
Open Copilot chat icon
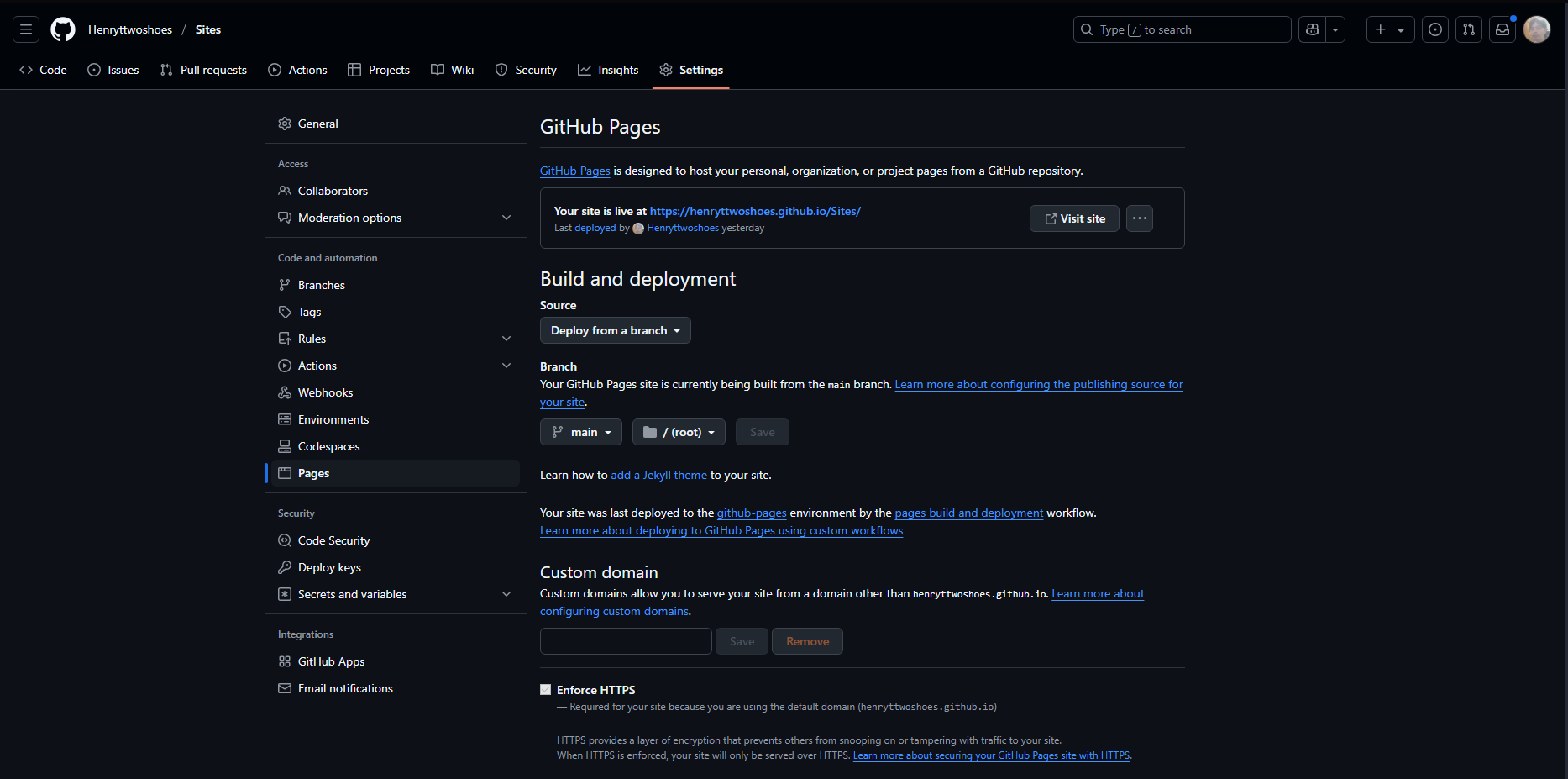click(1313, 29)
